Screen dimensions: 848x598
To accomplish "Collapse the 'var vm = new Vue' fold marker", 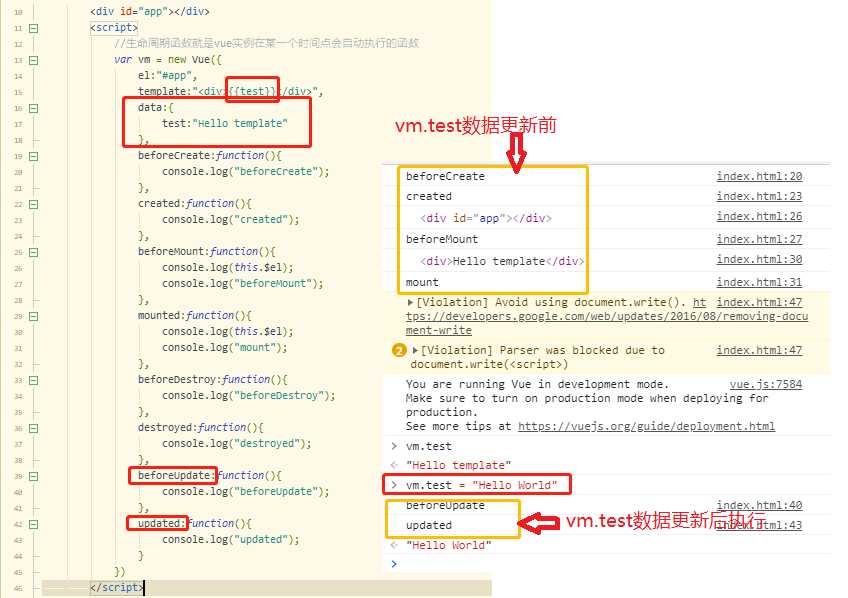I will 34,60.
